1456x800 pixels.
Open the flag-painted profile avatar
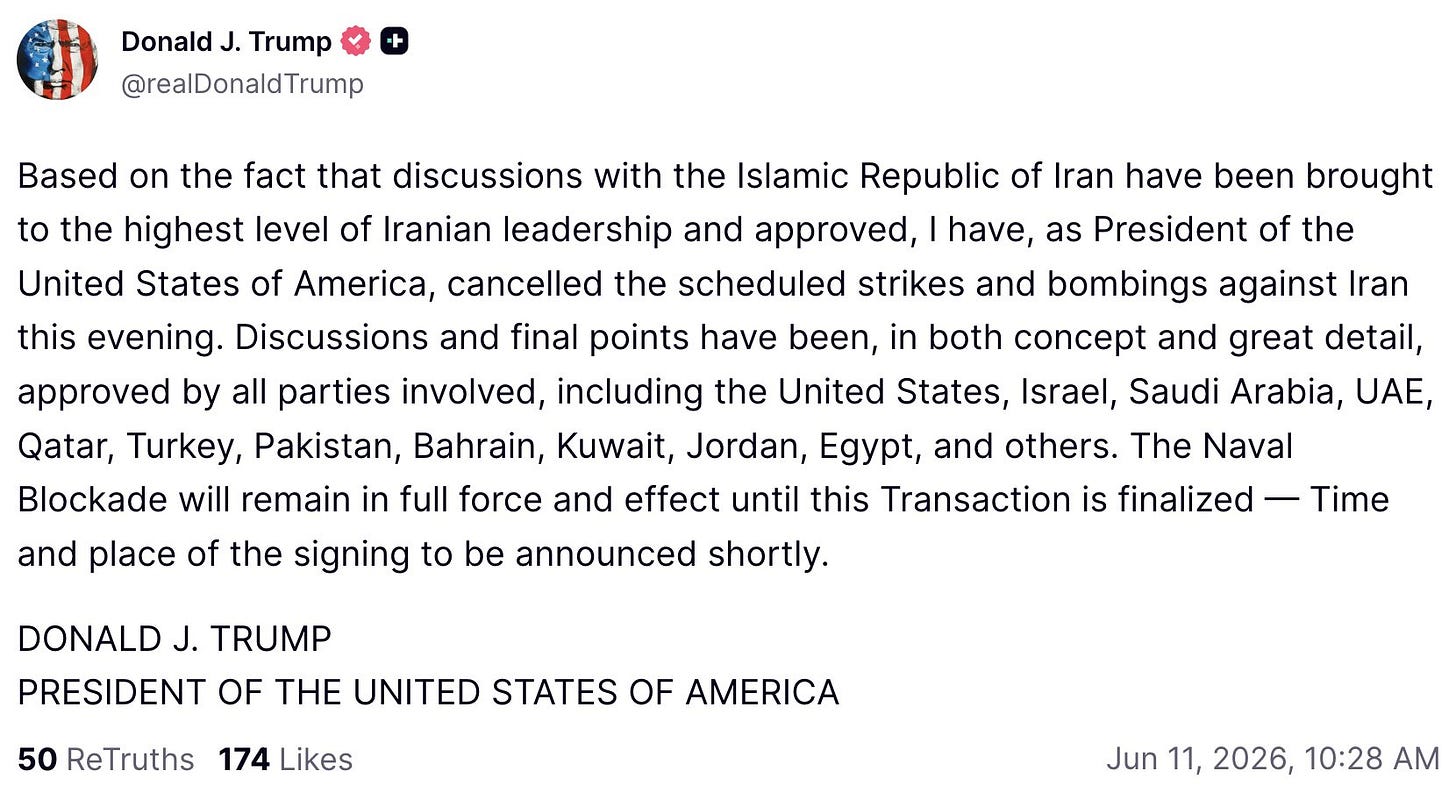pos(57,60)
